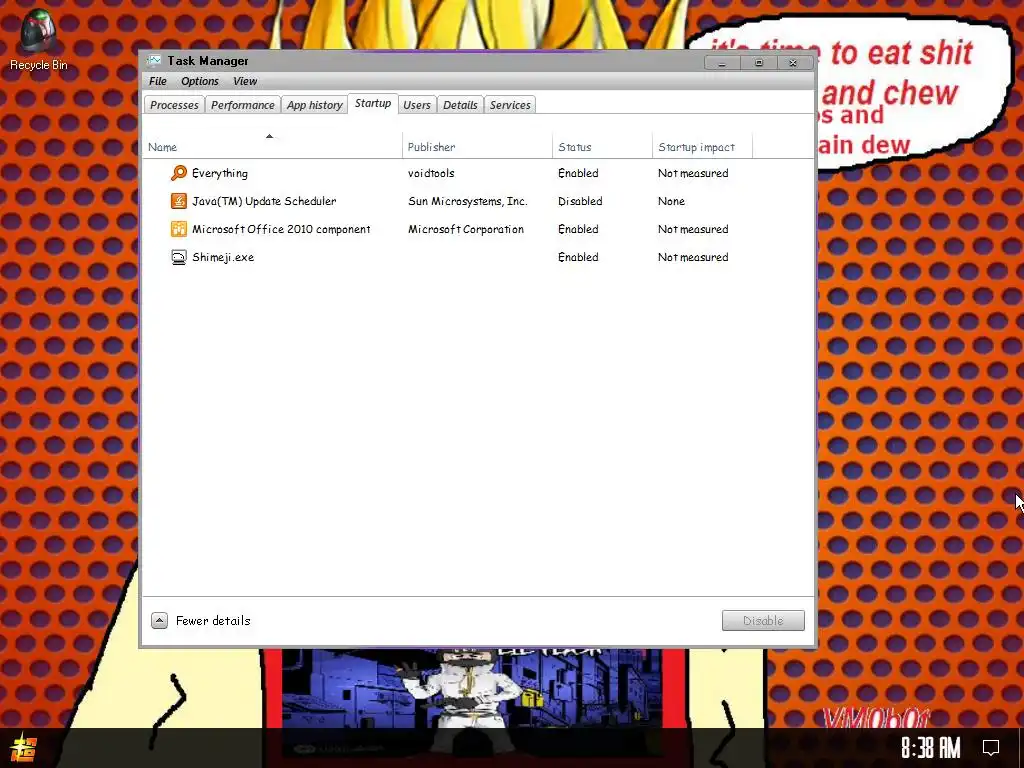Select the Startup tab
Viewport: 1024px width, 768px height.
point(373,104)
